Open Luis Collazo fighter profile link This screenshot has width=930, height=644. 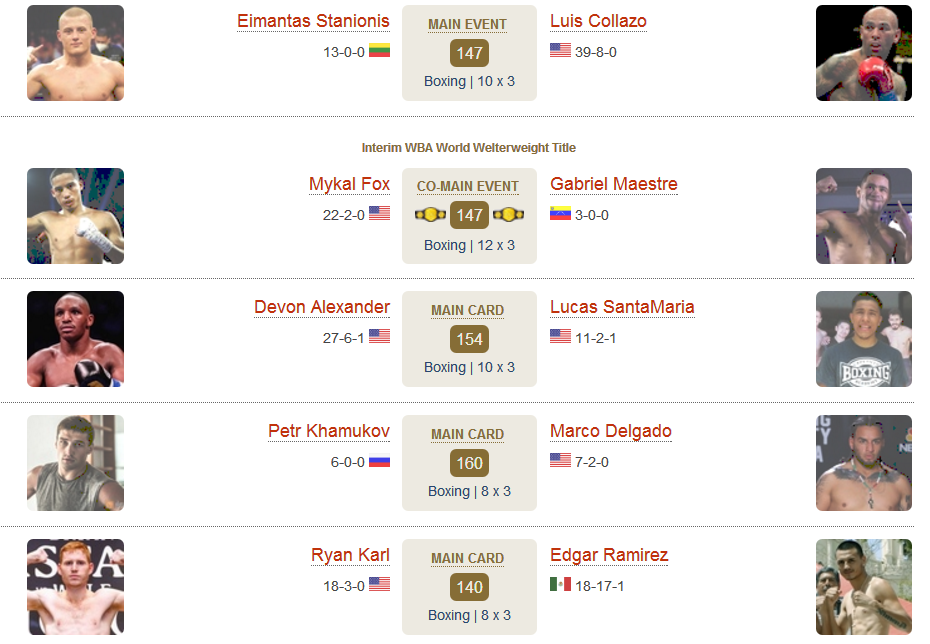(598, 21)
